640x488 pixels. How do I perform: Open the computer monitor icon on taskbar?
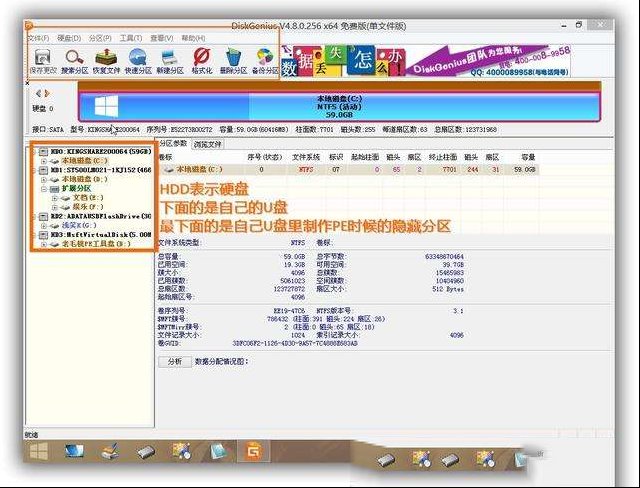tap(75, 451)
